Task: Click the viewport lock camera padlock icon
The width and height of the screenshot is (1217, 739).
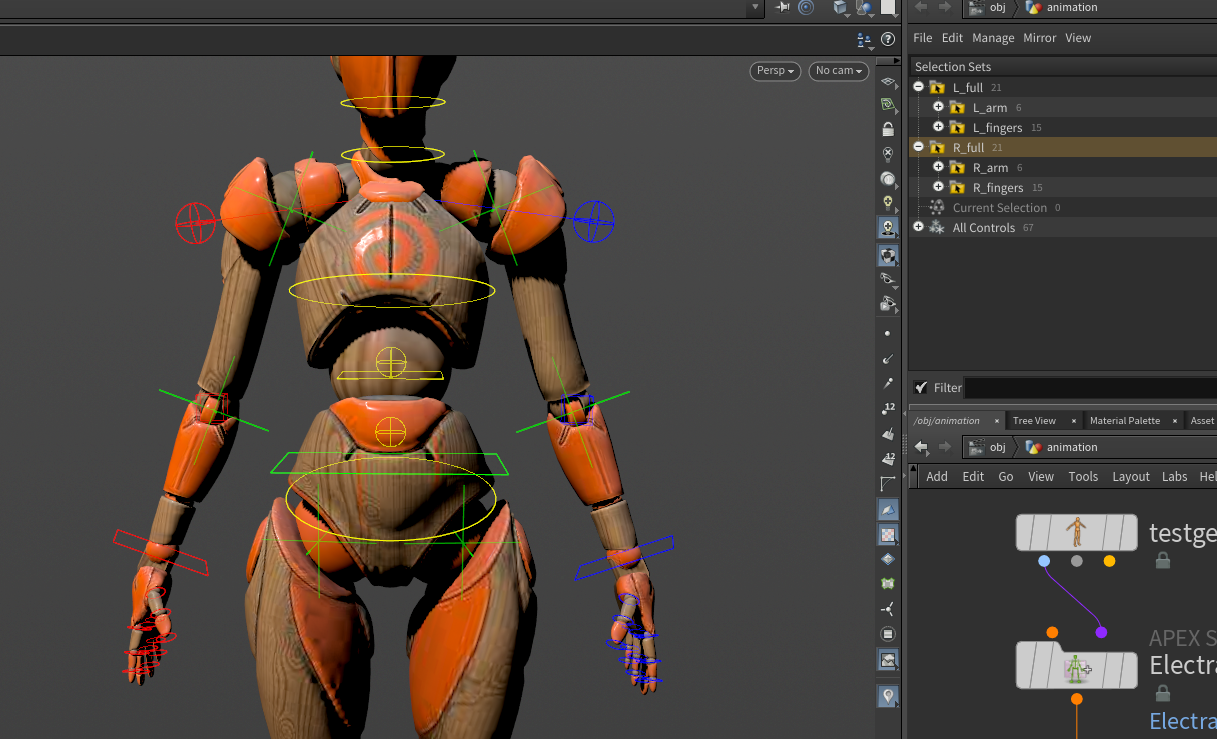Action: pyautogui.click(x=888, y=130)
